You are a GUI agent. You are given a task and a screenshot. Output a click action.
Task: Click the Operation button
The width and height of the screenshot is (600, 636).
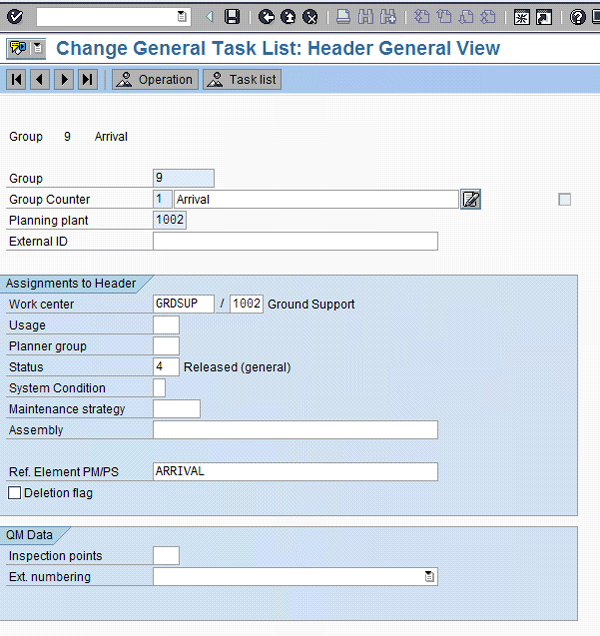155,80
